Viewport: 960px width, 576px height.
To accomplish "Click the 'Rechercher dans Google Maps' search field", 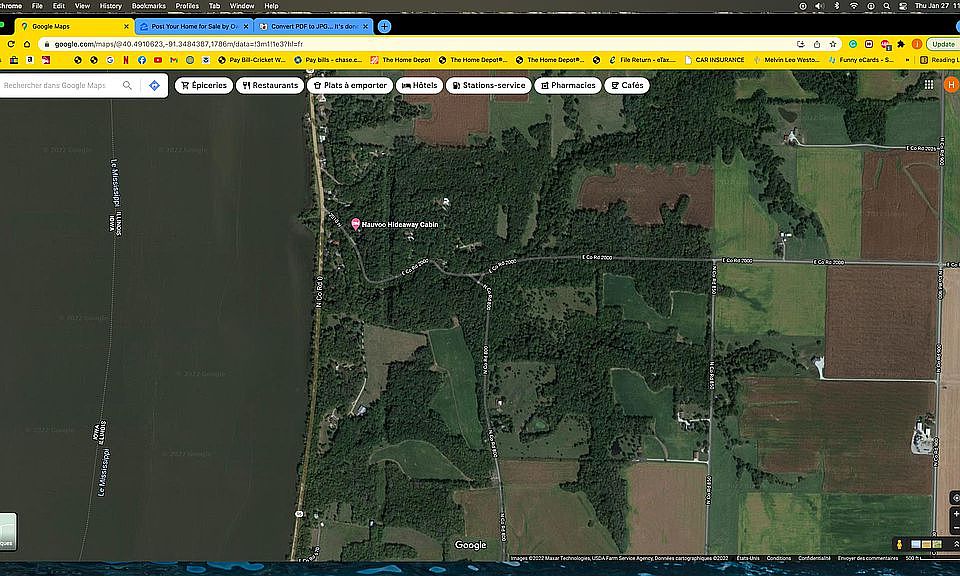I will click(58, 85).
